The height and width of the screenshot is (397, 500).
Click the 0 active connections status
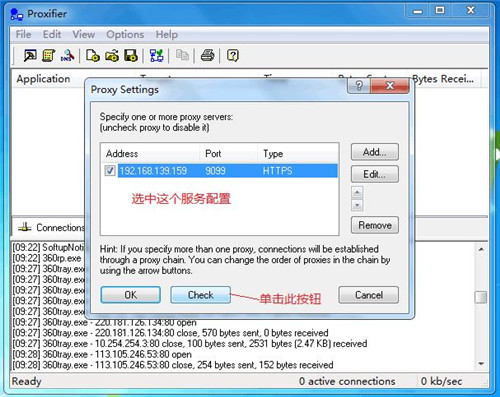pyautogui.click(x=347, y=381)
